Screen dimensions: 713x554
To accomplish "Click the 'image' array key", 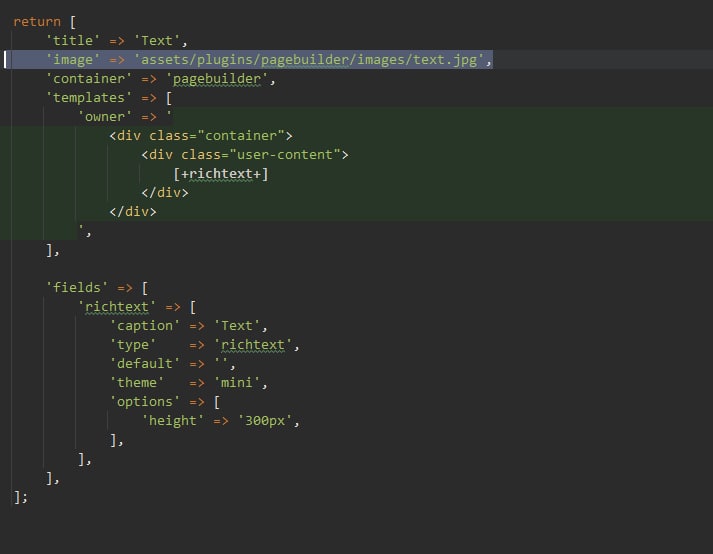I will (73, 60).
